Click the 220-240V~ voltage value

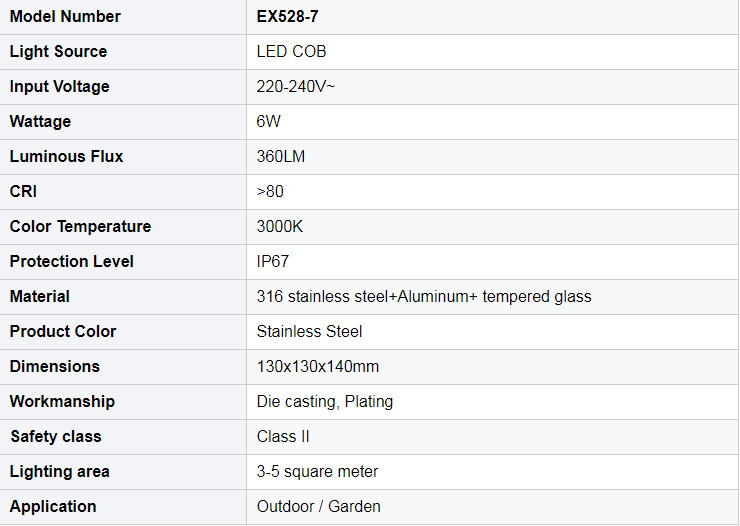(x=295, y=86)
